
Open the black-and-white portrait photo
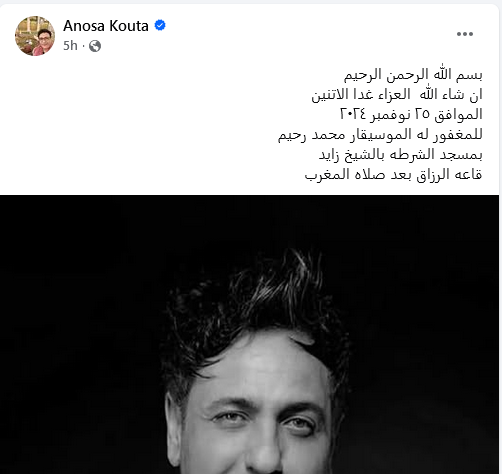[x=249, y=334]
